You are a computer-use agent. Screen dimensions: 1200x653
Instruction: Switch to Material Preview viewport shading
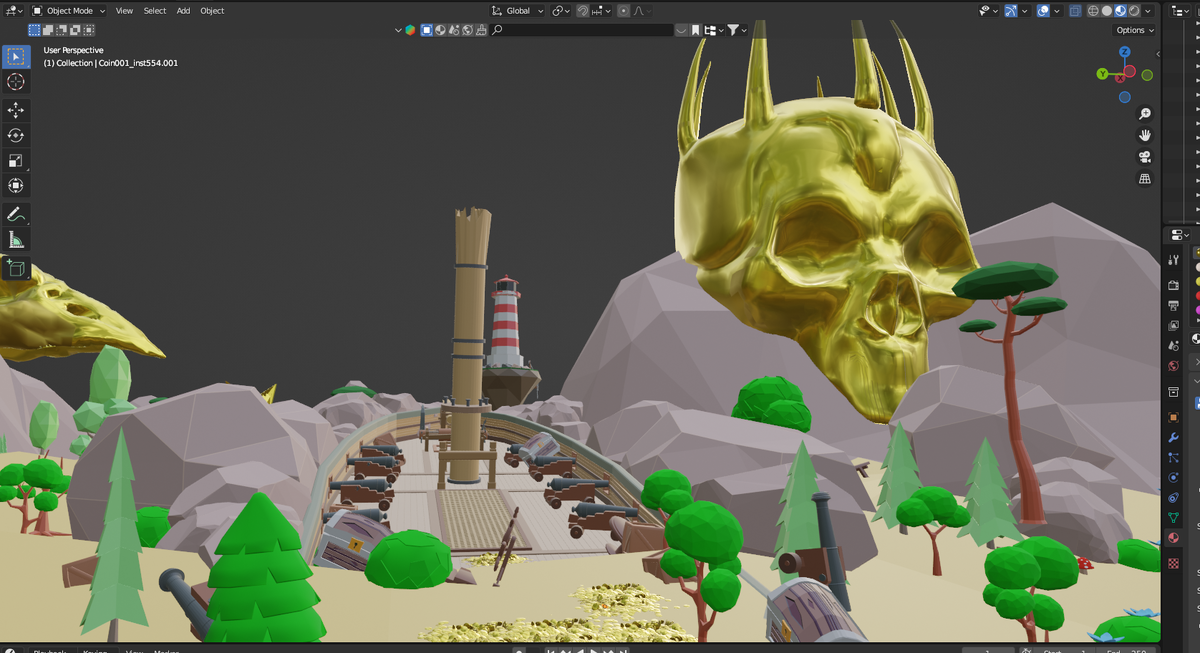coord(1120,11)
